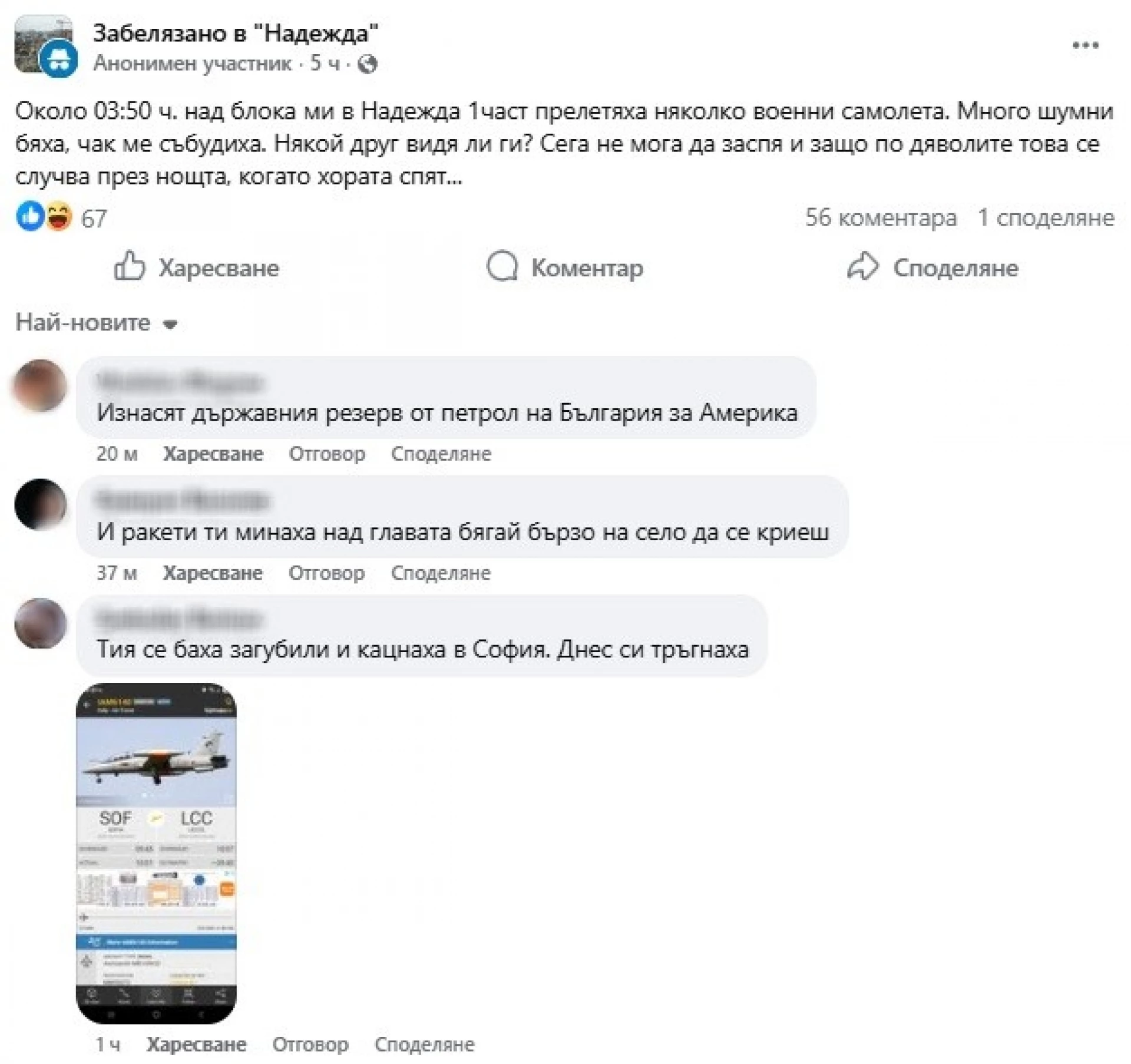This screenshot has height=1064, width=1131.
Task: Like the comment about държавния резерв
Action: pos(213,454)
